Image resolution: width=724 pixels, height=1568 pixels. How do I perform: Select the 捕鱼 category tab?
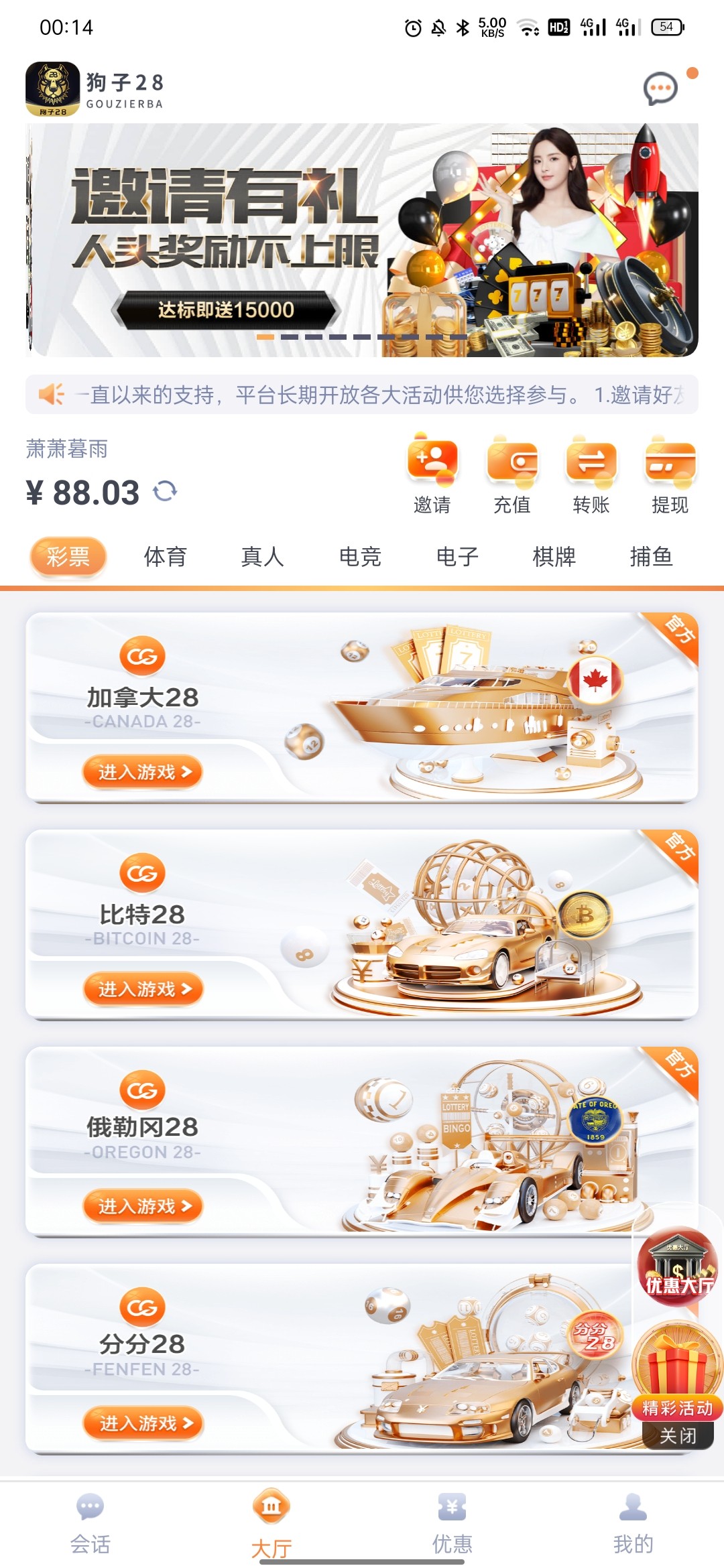coord(651,556)
